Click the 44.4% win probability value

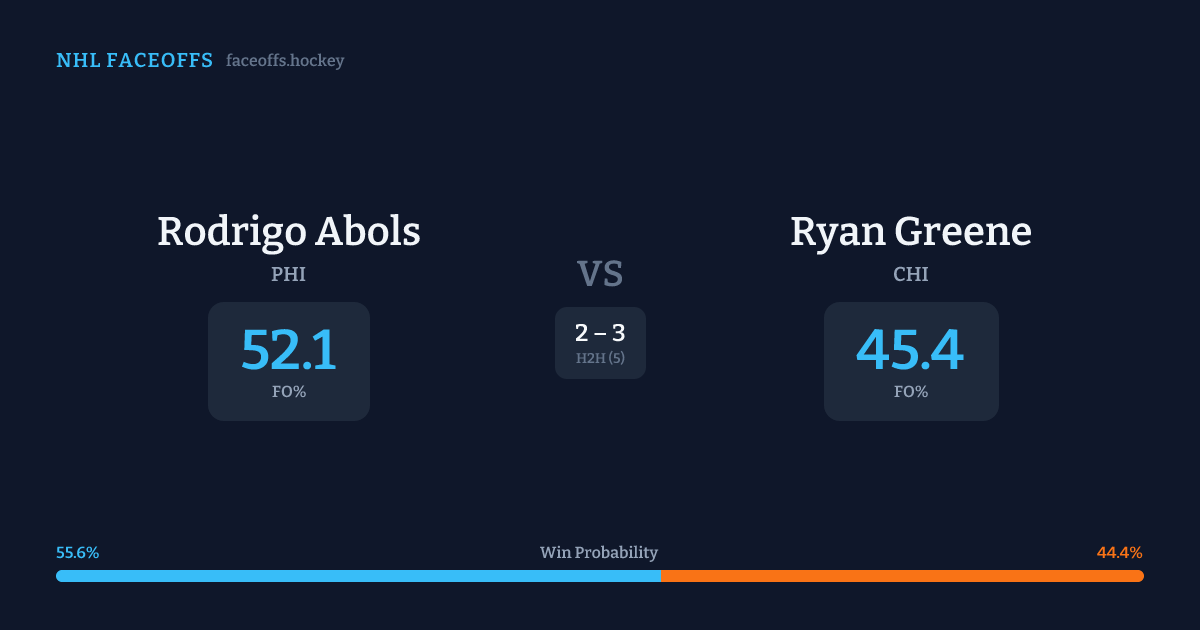tap(1120, 552)
